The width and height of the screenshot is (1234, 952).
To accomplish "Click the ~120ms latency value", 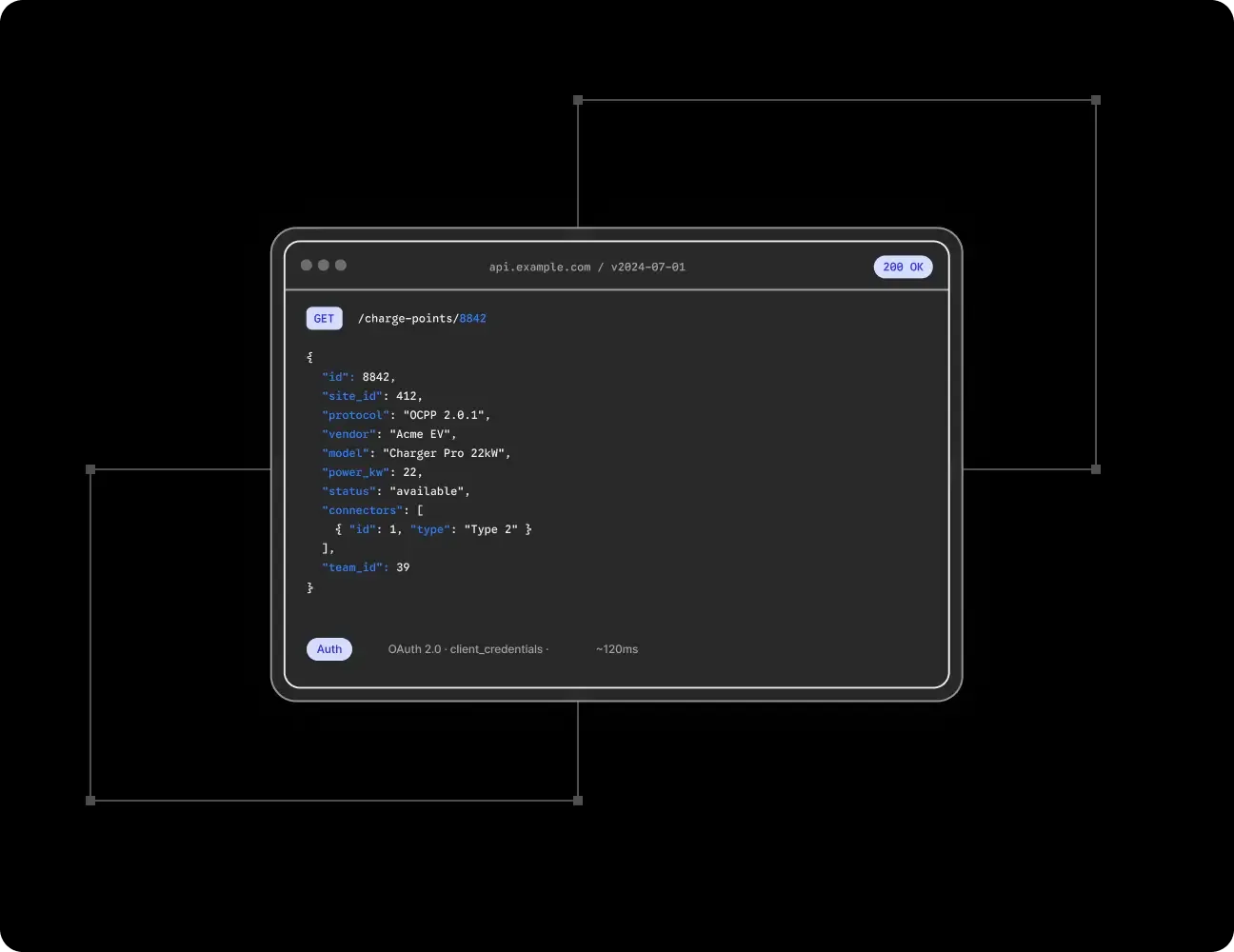I will [x=617, y=649].
